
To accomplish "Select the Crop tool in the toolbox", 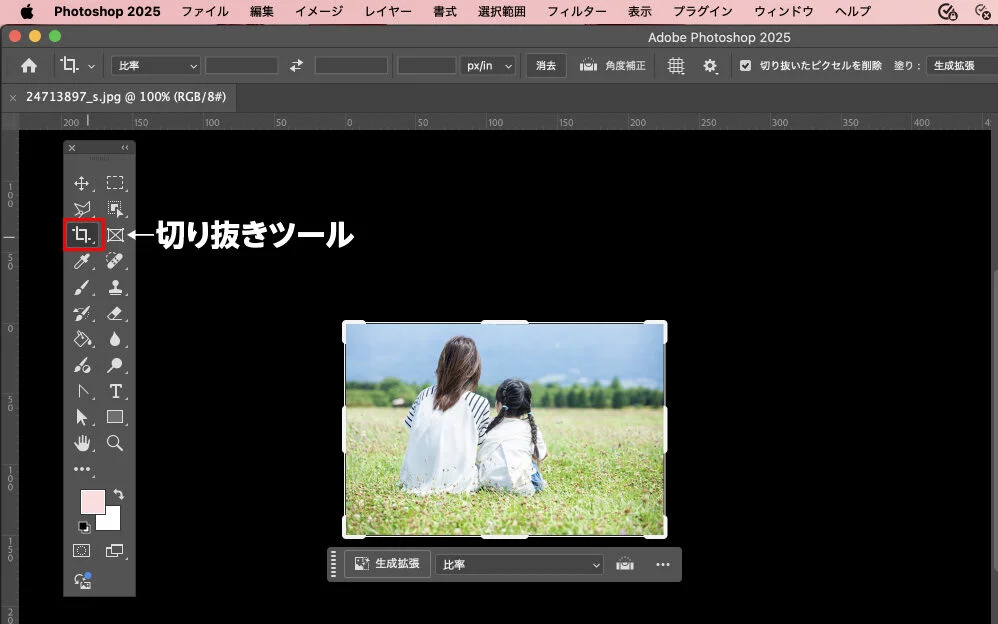I will [82, 235].
